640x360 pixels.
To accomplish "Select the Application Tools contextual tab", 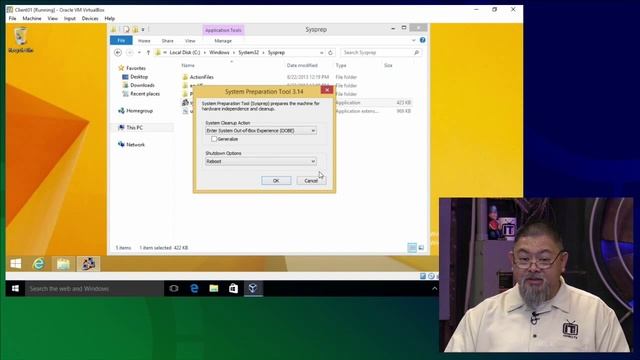I will pos(223,30).
